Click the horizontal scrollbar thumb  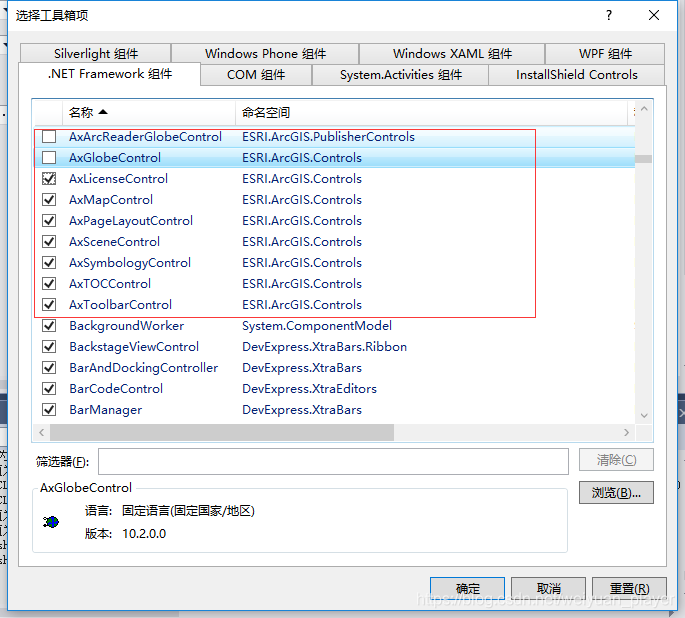point(222,432)
